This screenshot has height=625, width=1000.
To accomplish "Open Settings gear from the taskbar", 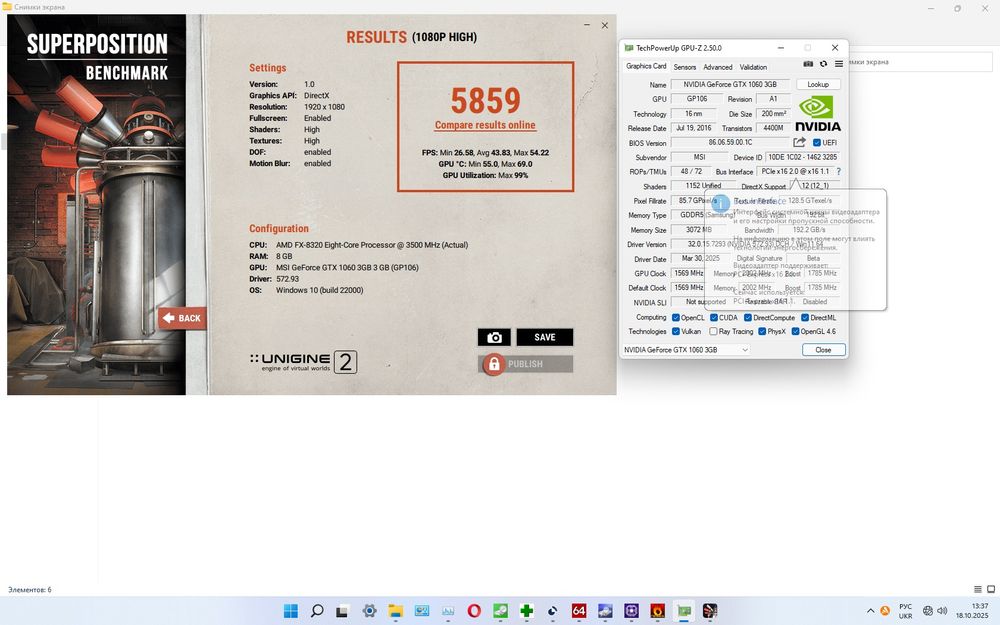I will tap(369, 610).
